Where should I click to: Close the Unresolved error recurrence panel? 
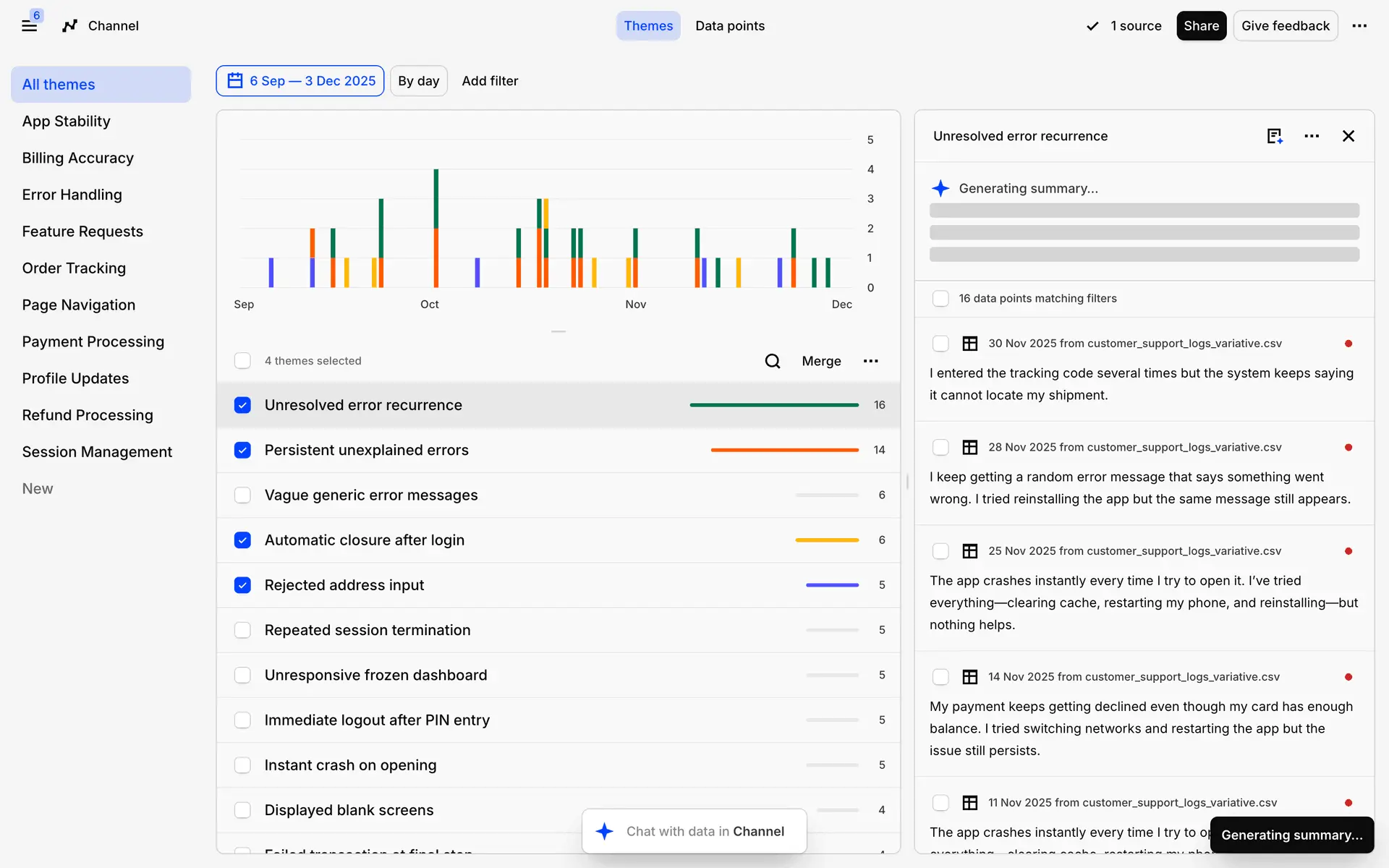pyautogui.click(x=1348, y=136)
